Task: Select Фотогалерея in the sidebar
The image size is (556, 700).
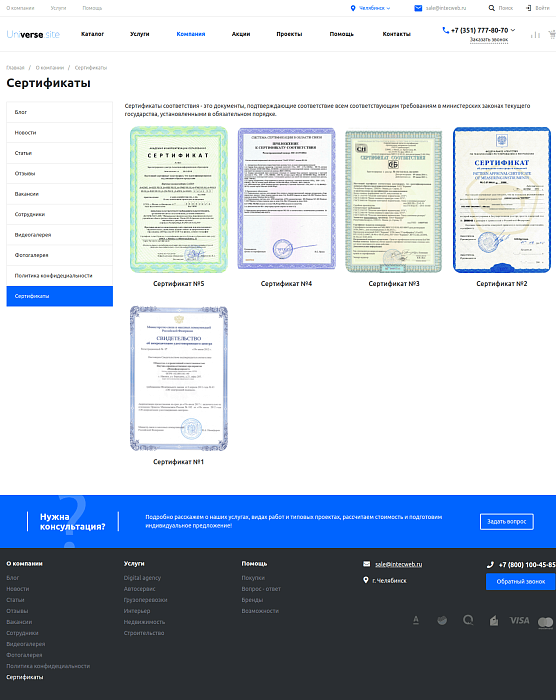Action: coord(59,255)
